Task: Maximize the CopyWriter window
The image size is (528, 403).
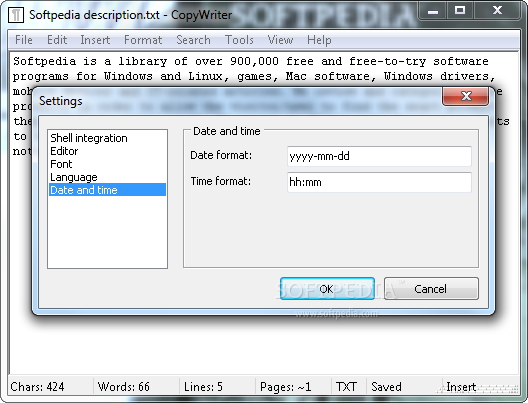Action: tap(460, 11)
